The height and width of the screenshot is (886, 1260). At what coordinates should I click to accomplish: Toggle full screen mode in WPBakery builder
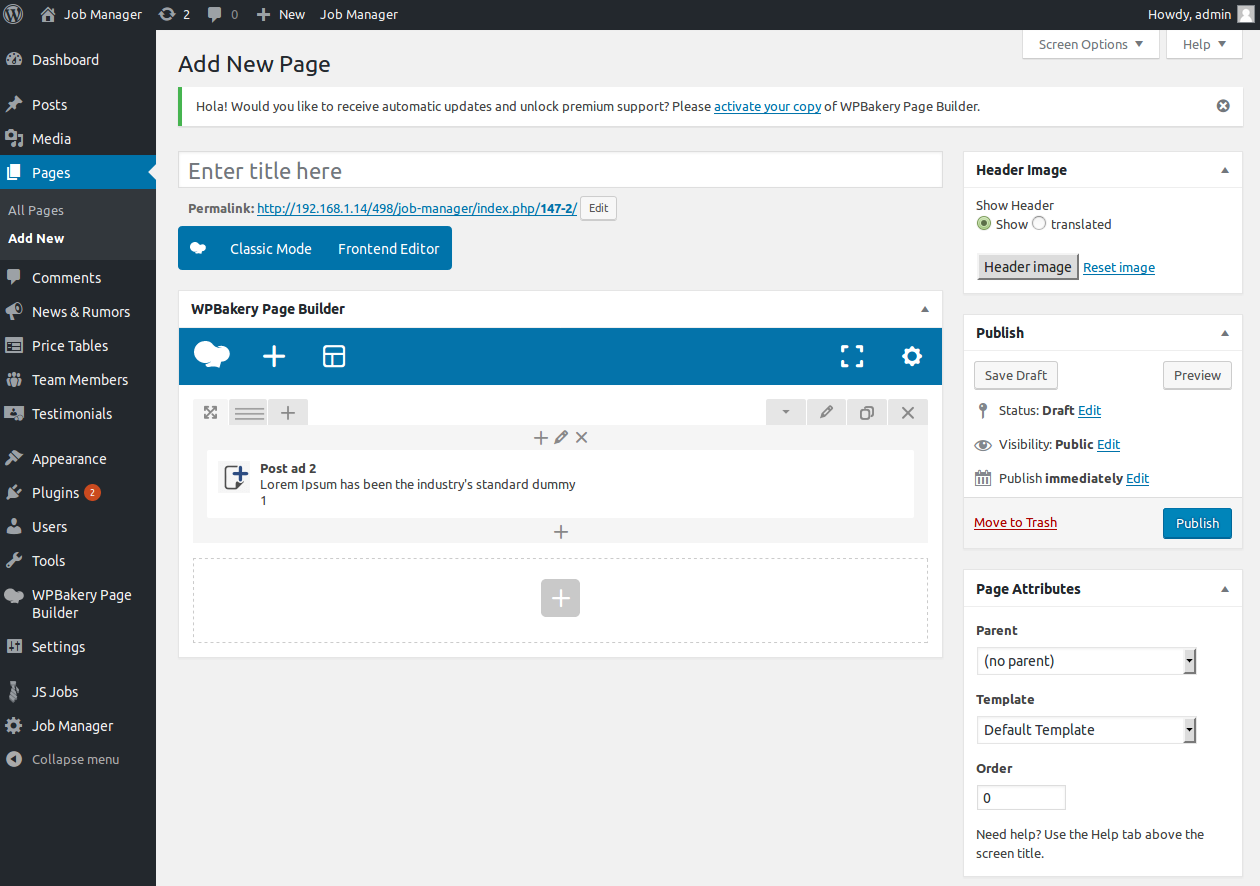852,356
